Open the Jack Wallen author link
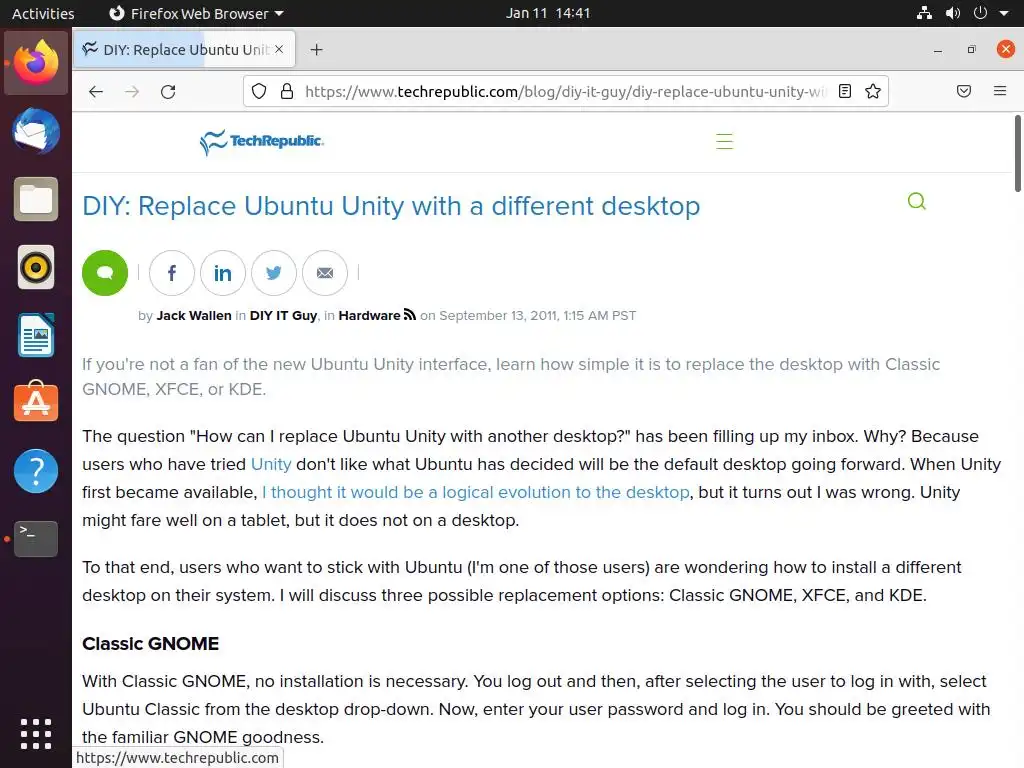This screenshot has width=1024, height=768. [194, 315]
